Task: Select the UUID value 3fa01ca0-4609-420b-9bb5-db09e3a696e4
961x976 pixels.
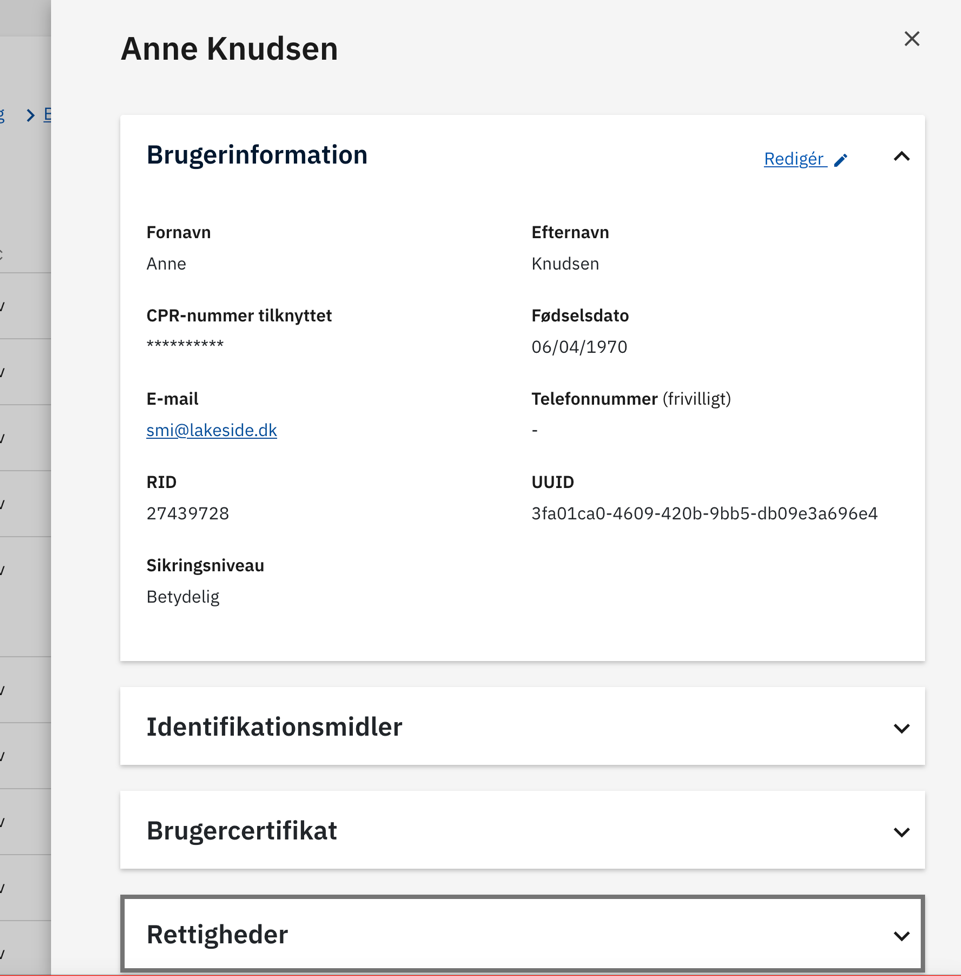Action: coord(705,514)
